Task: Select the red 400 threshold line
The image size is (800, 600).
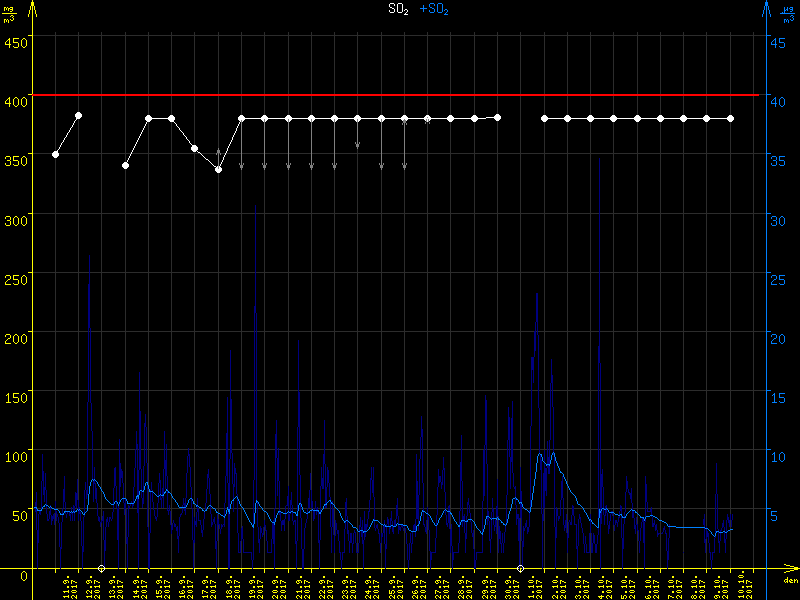Action: 400,95
